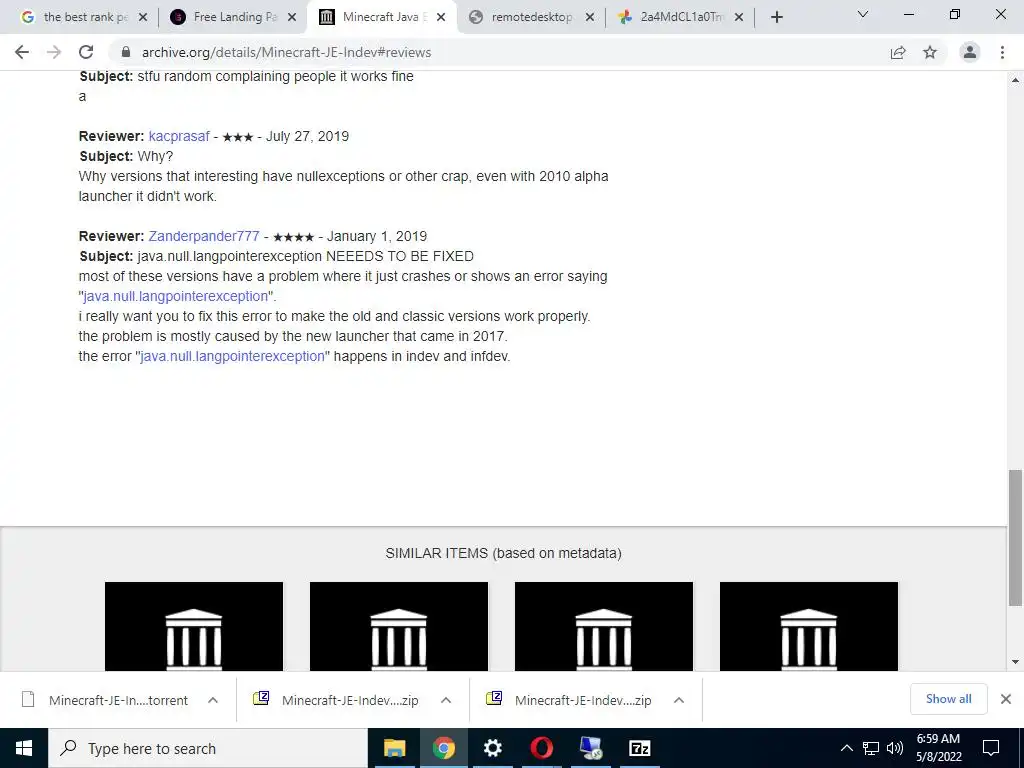Open the notification center icon
This screenshot has height=768, width=1024.
pos(991,748)
